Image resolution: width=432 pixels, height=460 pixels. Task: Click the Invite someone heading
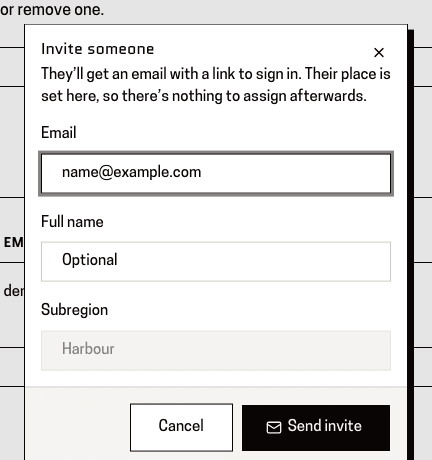click(x=98, y=49)
